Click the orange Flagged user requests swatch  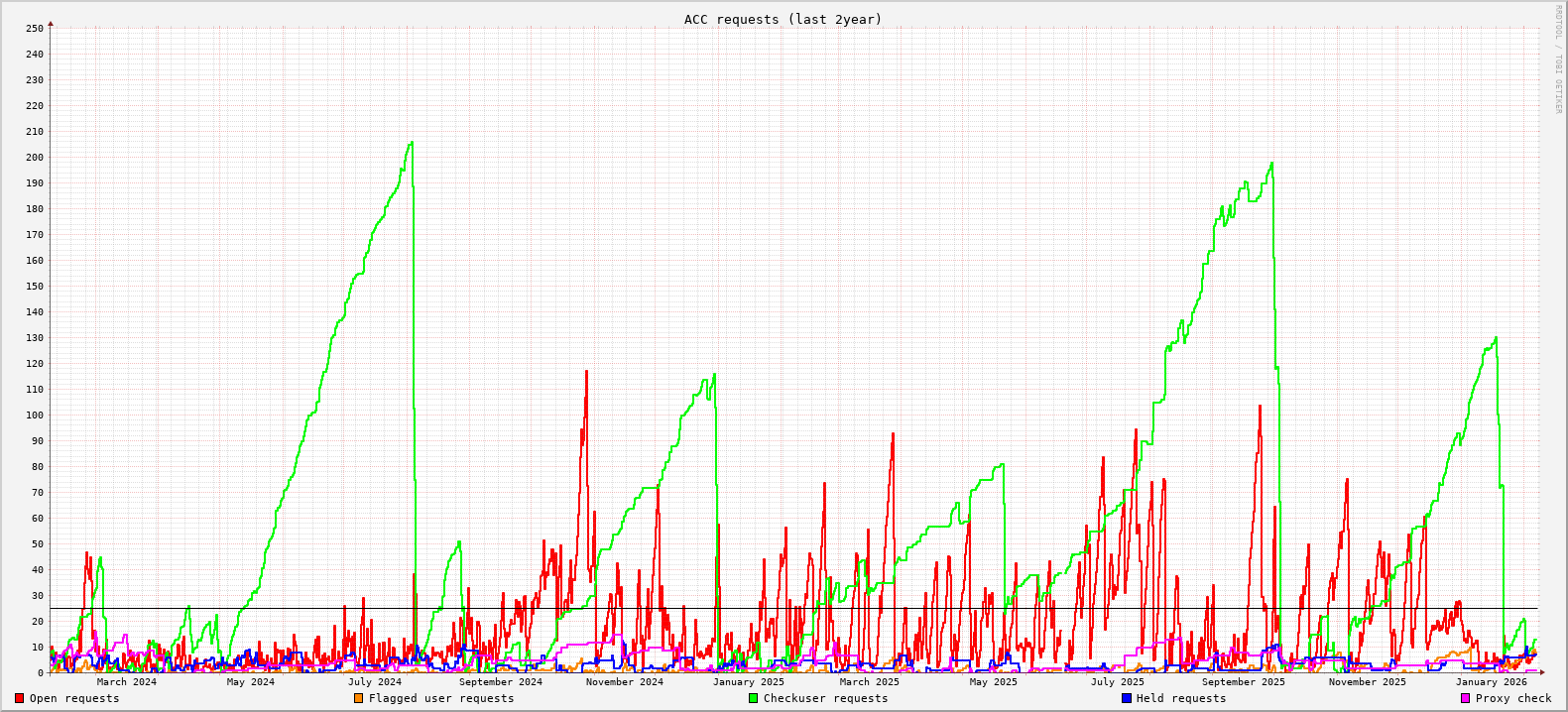(358, 698)
